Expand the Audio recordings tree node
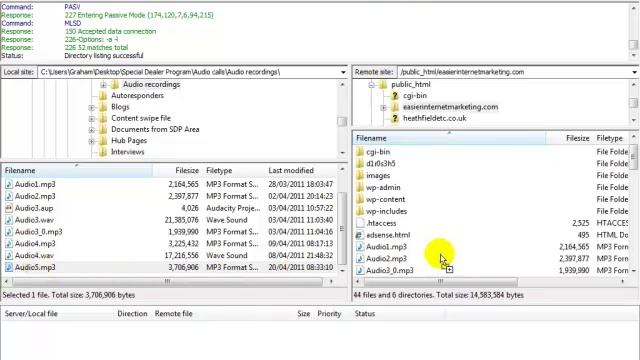Image resolution: width=640 pixels, height=360 pixels. coord(103,85)
